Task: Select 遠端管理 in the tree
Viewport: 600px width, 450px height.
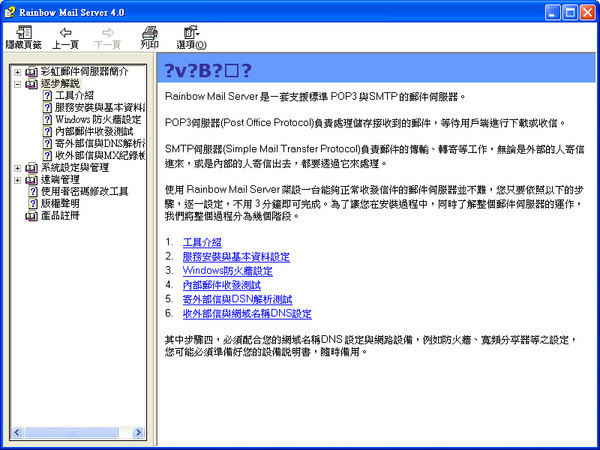Action: [60, 180]
